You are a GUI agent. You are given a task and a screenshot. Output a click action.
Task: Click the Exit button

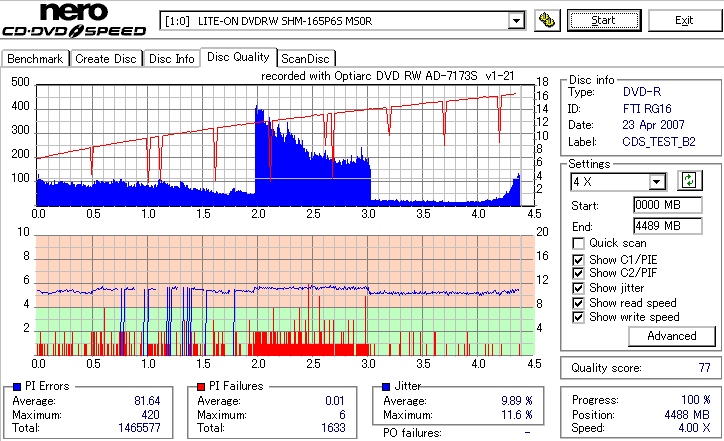tap(684, 21)
